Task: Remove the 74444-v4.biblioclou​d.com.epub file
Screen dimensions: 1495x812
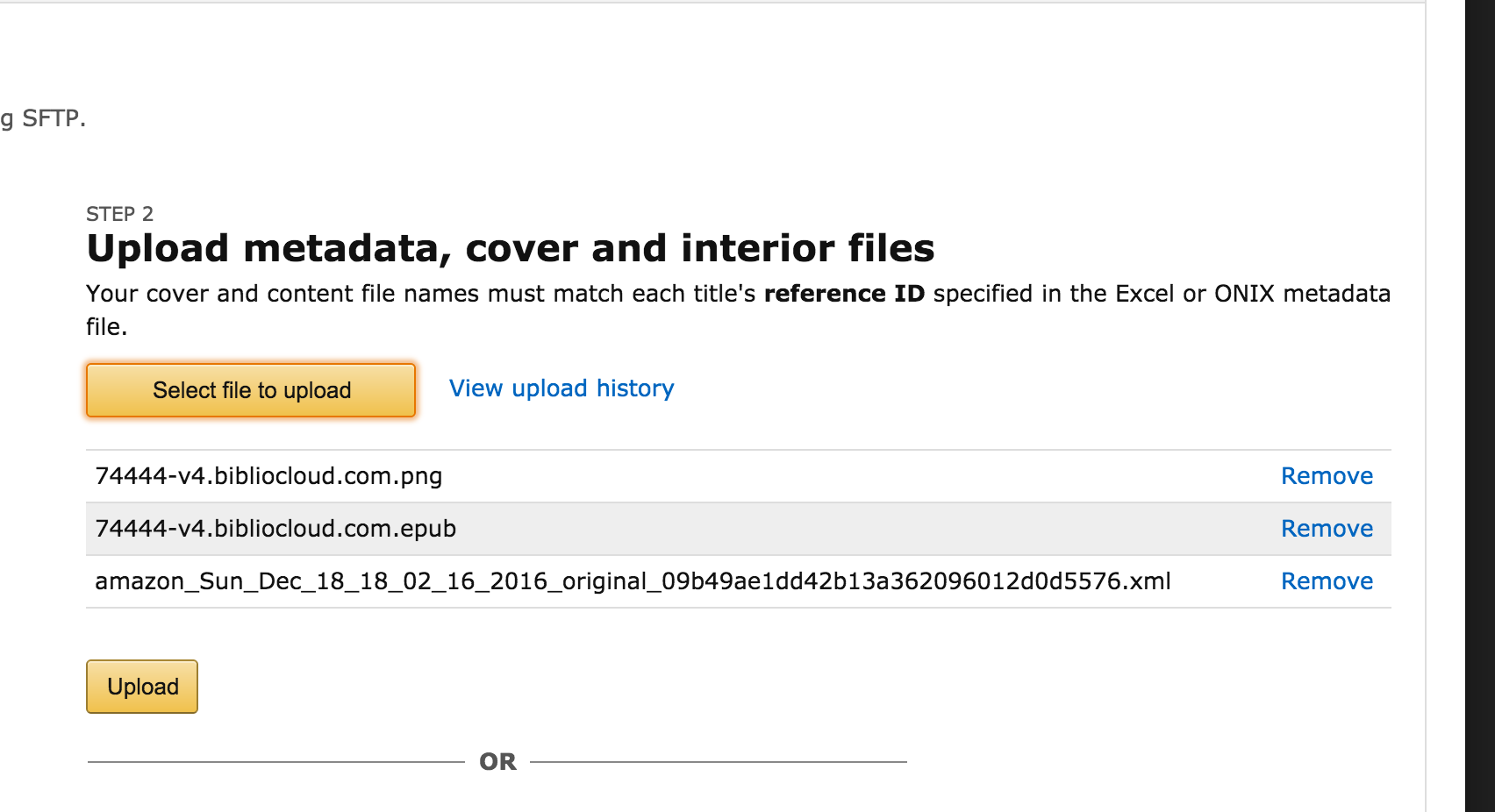Action: (1327, 529)
